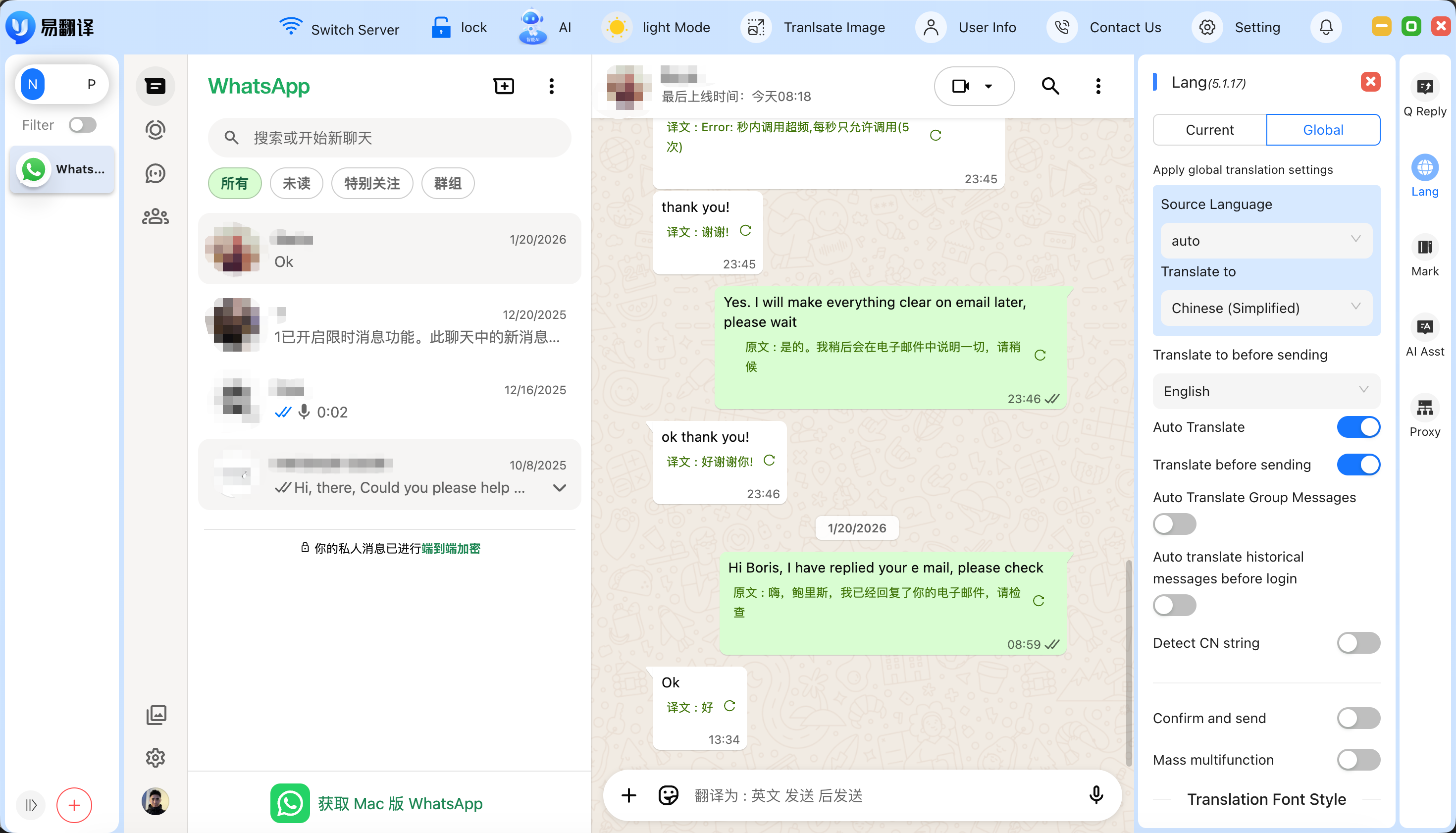This screenshot has height=833, width=1456.
Task: Select the 未读 unread chat filter
Action: point(296,183)
